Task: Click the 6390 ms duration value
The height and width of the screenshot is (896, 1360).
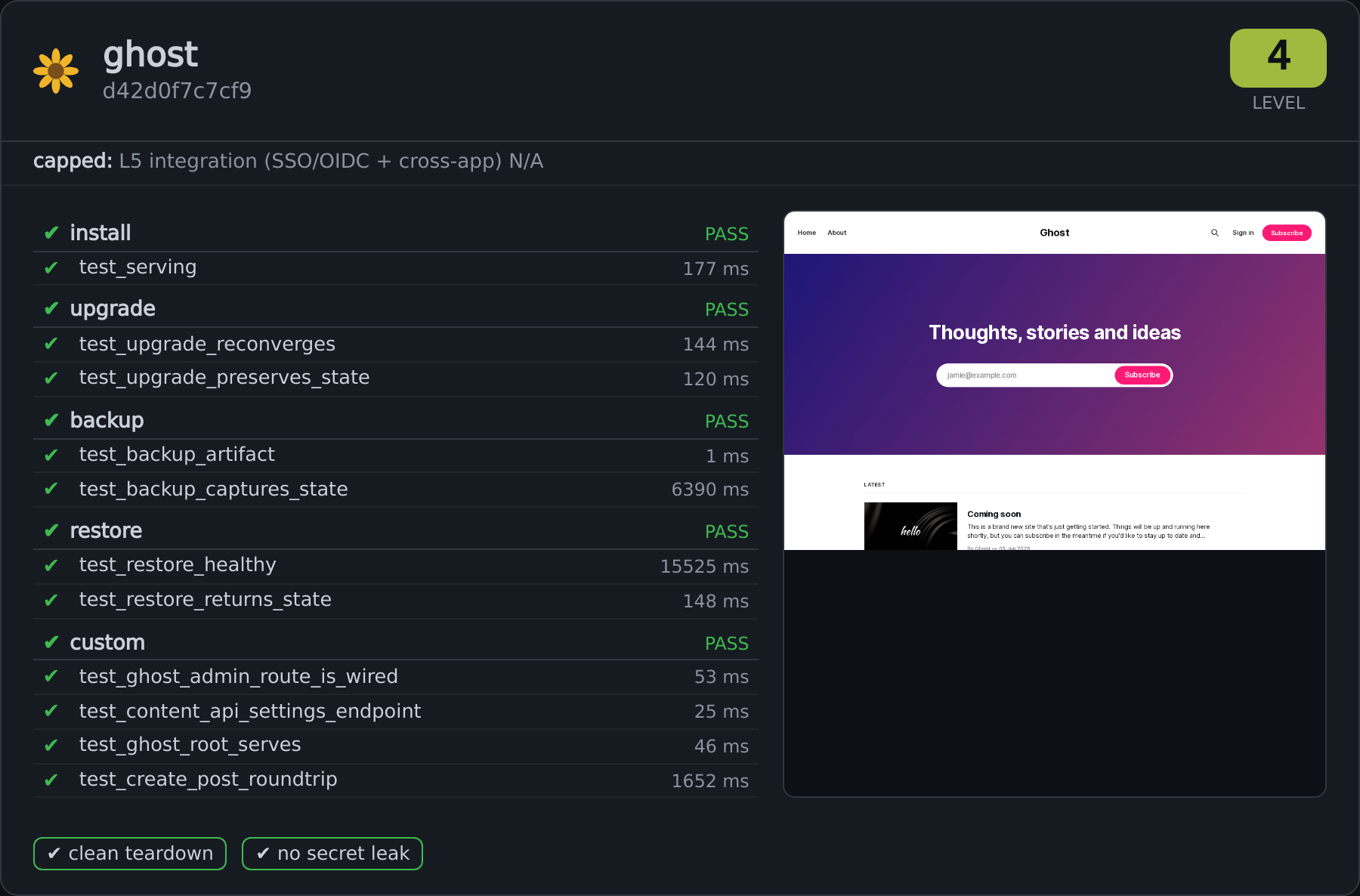Action: tap(710, 490)
